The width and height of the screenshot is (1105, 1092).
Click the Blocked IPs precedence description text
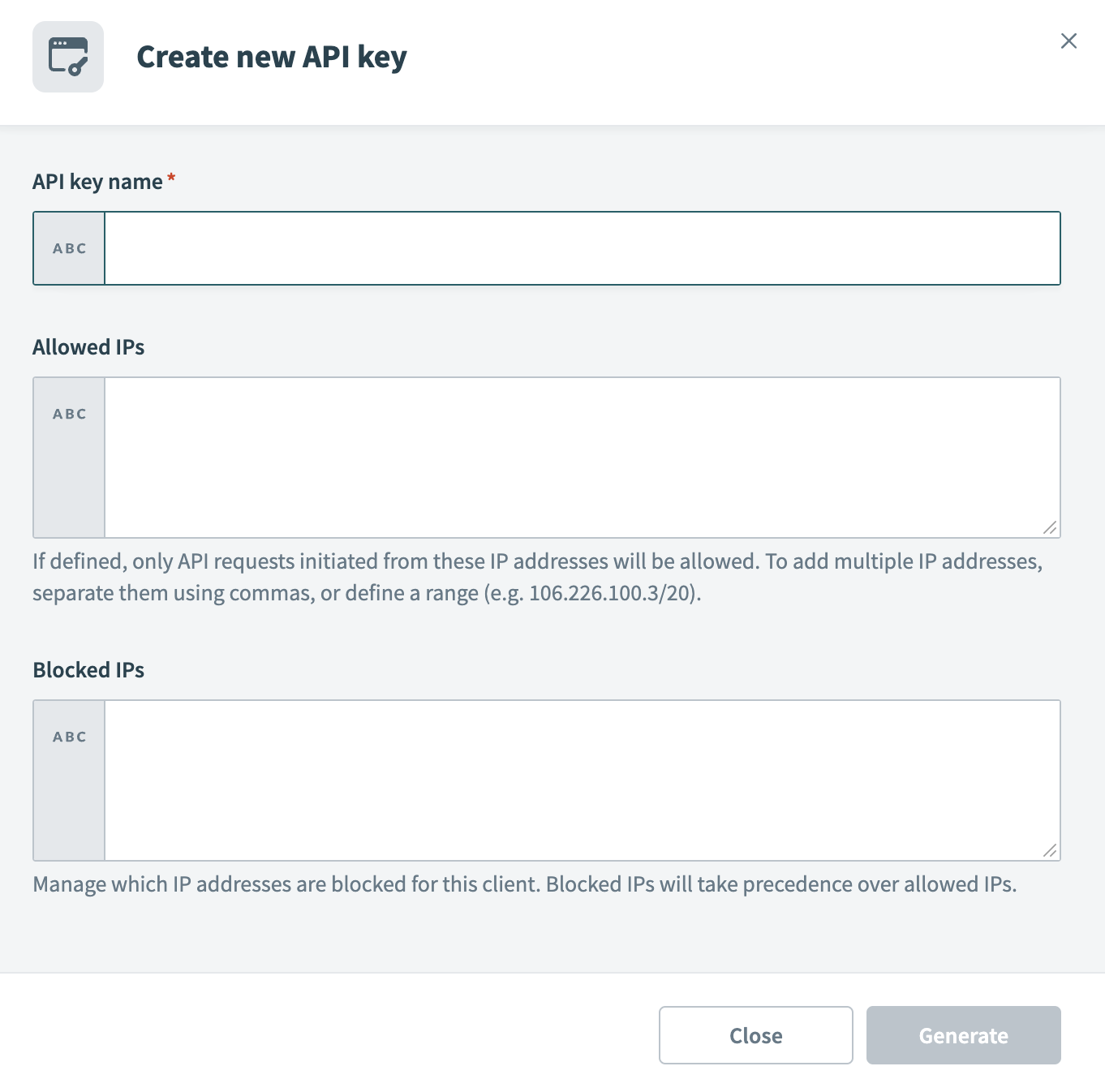pos(524,884)
